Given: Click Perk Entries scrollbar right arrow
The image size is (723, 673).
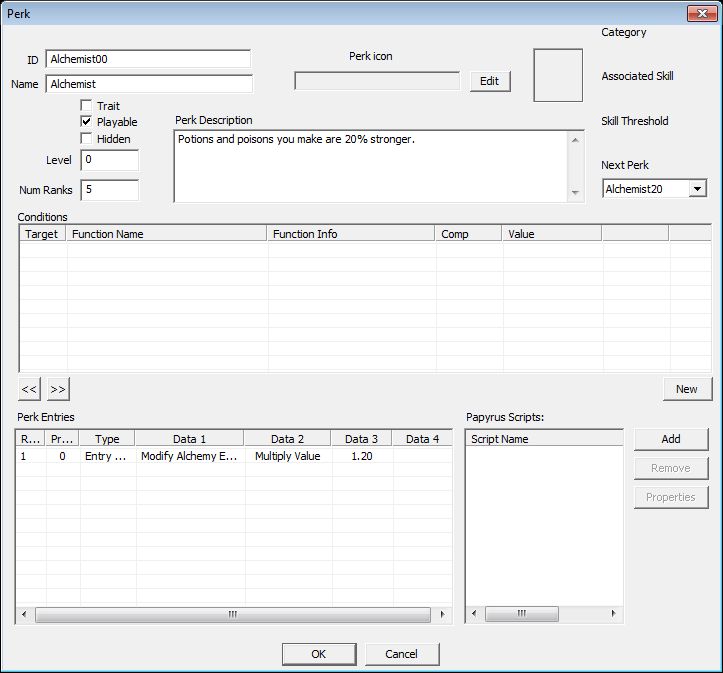Looking at the screenshot, I should tap(443, 614).
